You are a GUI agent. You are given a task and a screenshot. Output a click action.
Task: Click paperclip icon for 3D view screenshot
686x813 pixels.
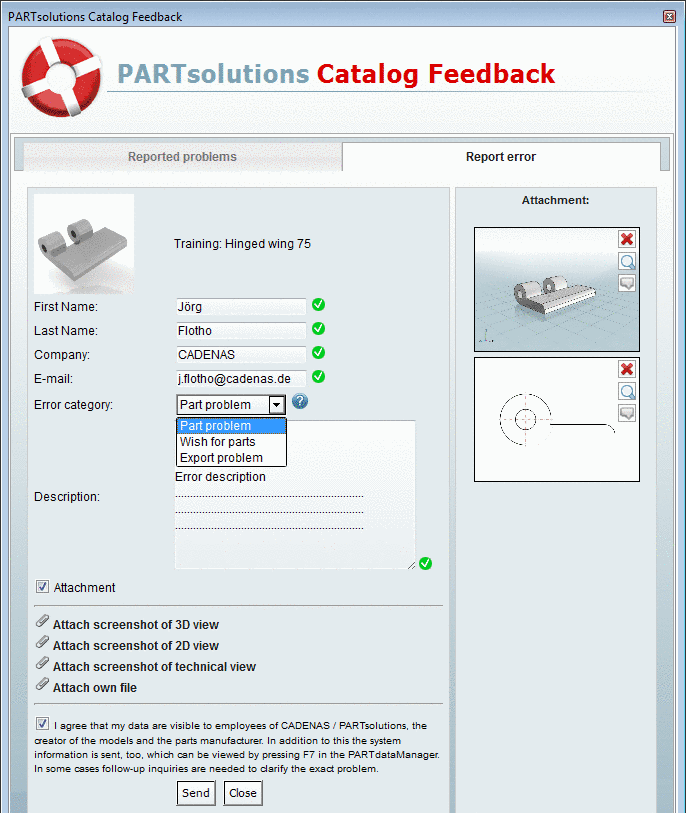42,621
